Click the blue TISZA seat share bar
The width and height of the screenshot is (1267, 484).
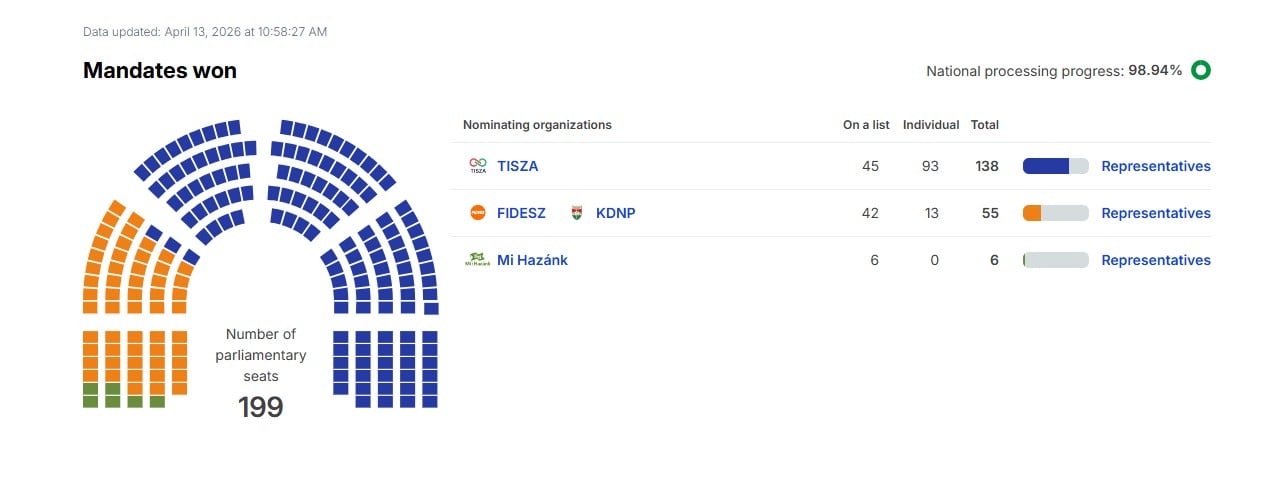[x=1046, y=166]
